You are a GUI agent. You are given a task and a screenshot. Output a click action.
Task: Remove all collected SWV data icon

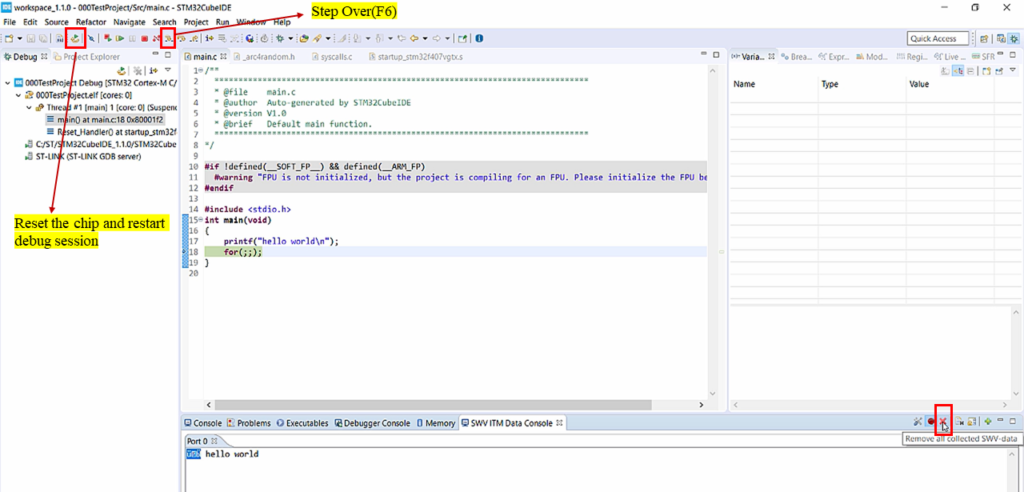tap(942, 421)
